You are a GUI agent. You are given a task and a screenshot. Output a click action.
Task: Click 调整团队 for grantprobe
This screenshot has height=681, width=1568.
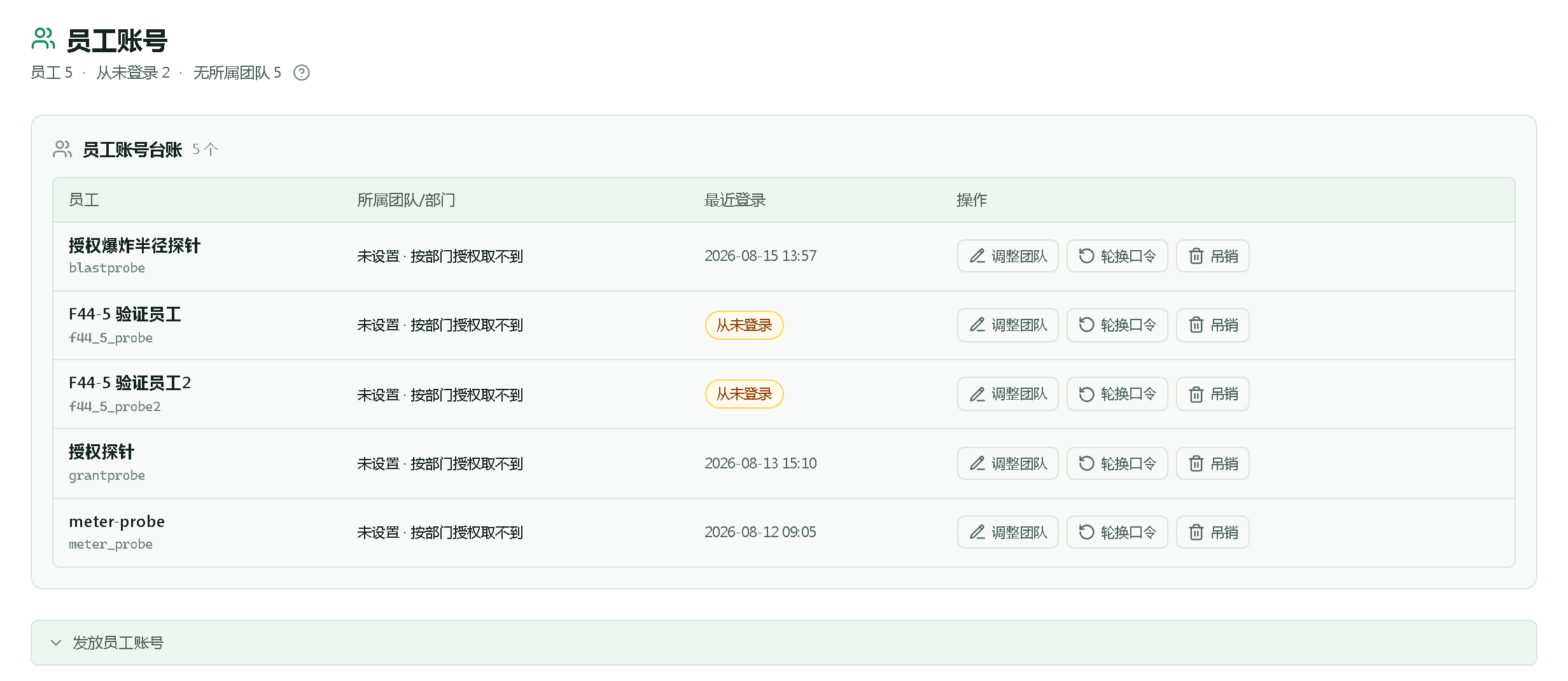click(1007, 463)
